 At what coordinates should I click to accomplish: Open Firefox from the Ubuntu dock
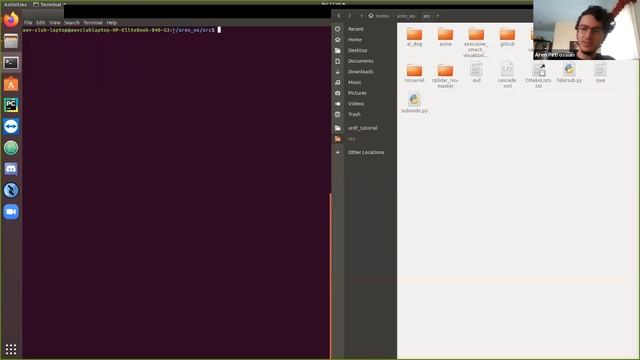coord(11,20)
